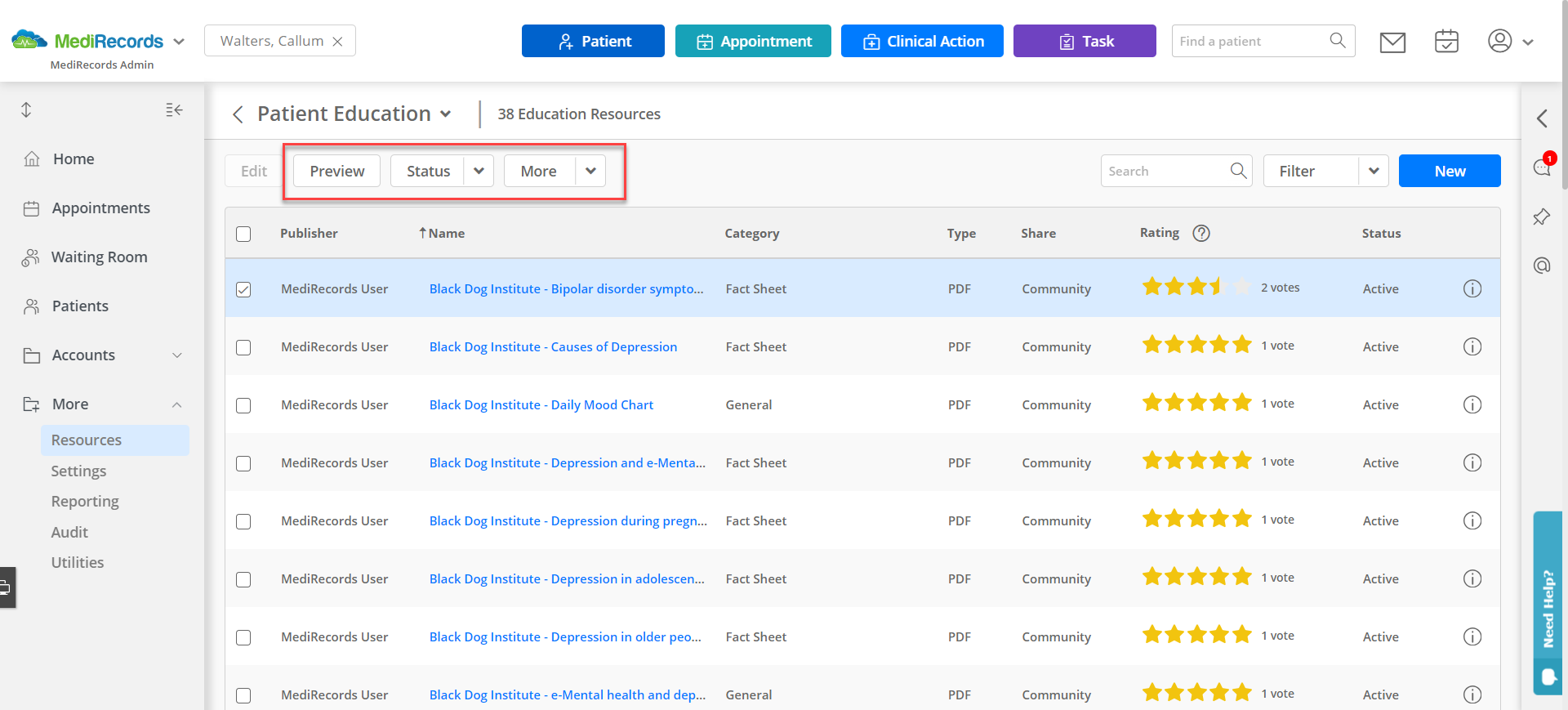
Task: Open the Filter dropdown arrow
Action: (x=1374, y=171)
